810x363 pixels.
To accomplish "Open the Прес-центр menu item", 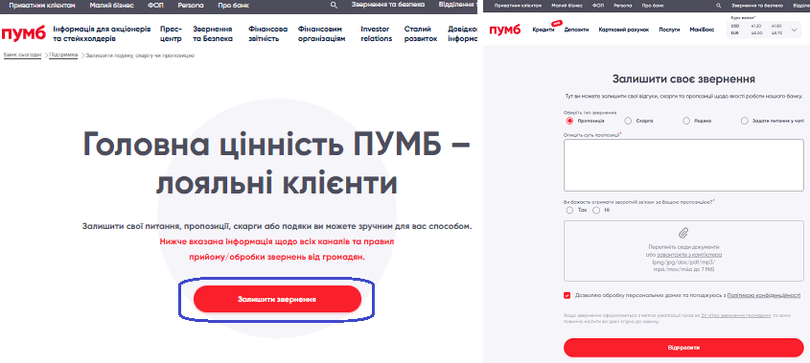I will 170,34.
